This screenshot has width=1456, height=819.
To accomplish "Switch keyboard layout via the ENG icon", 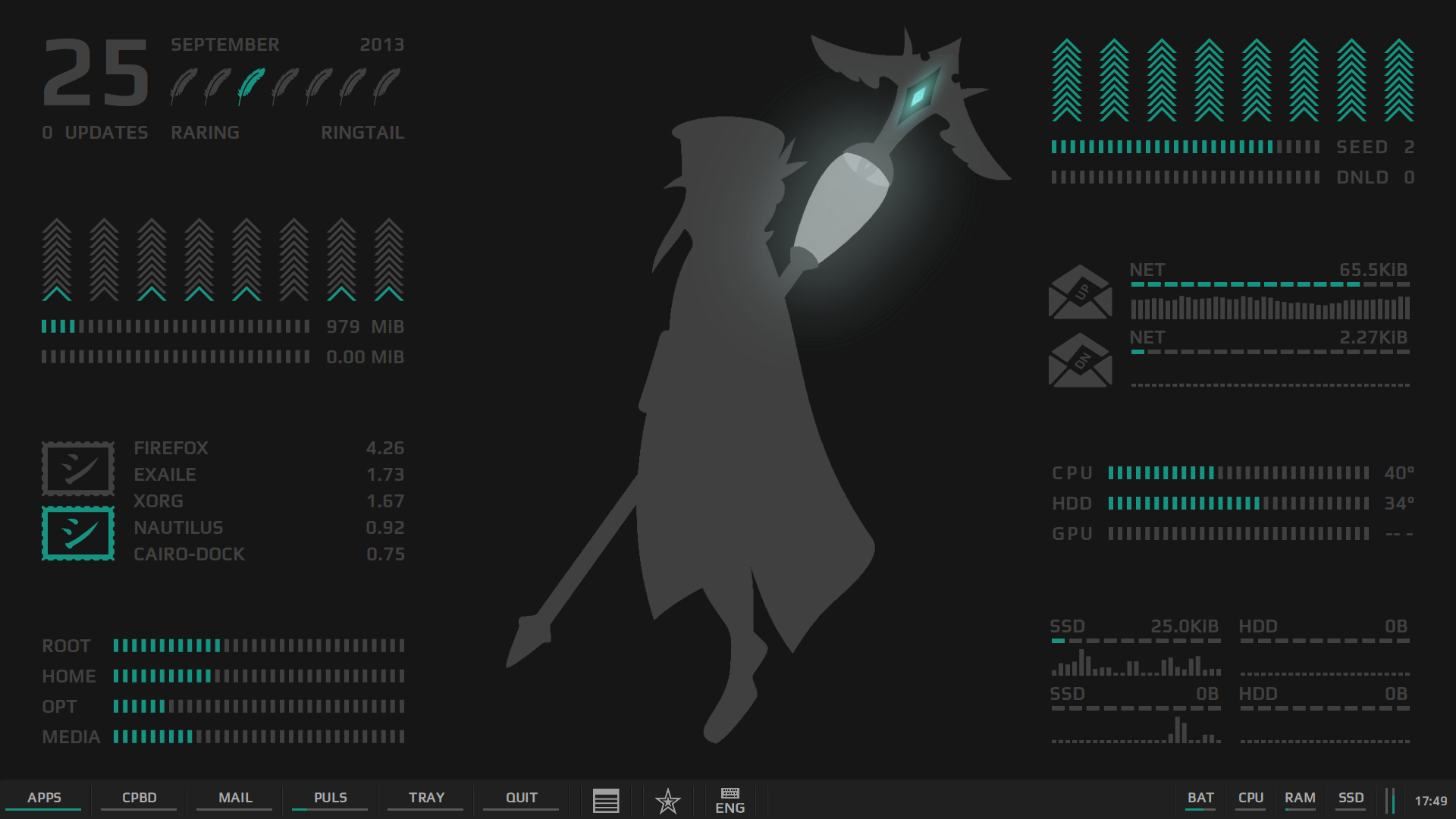I will click(x=730, y=802).
